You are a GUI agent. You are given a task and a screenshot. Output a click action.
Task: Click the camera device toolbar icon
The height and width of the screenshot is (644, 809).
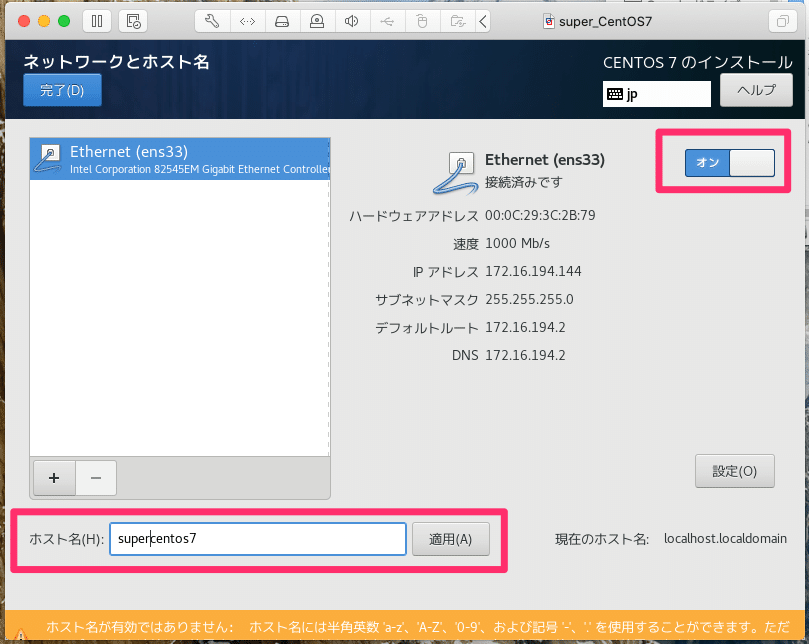tap(317, 21)
